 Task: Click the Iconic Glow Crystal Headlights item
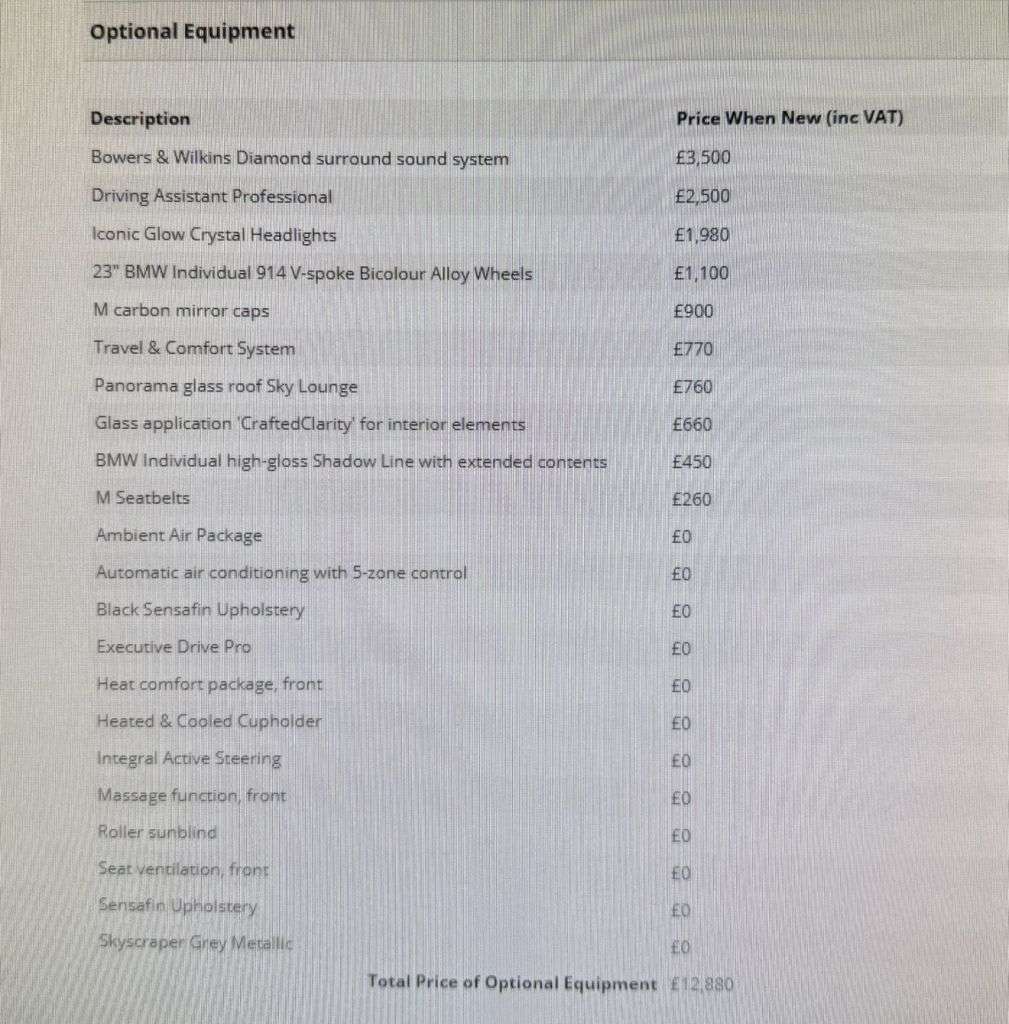[214, 235]
